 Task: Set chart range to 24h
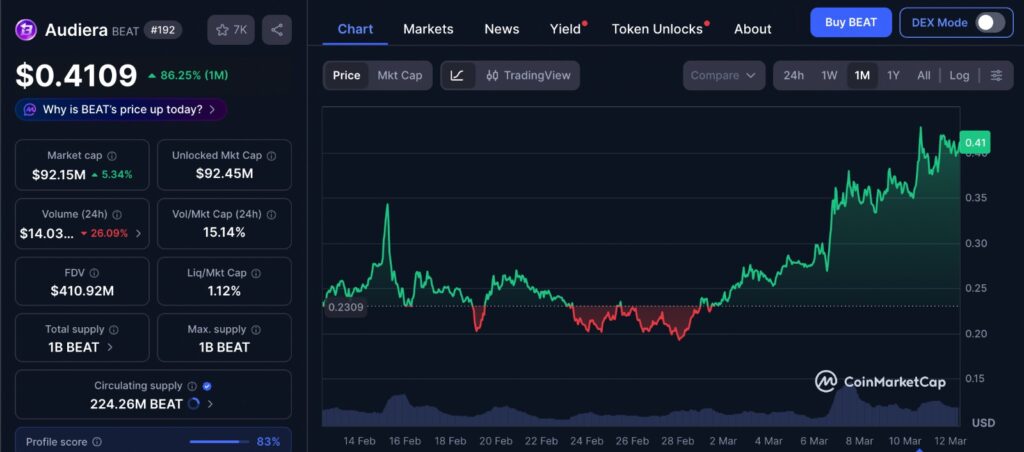[793, 75]
